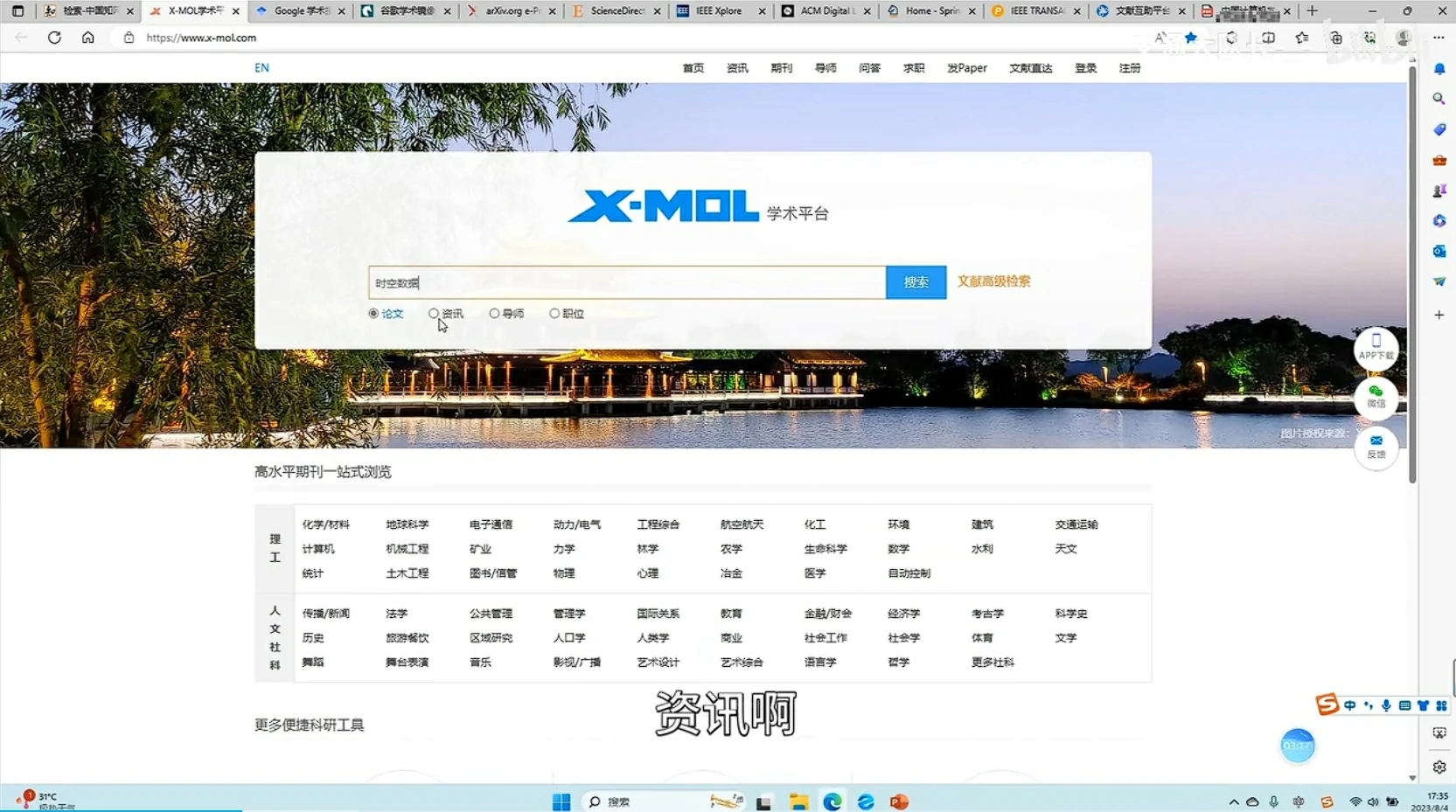Switch to the ScienceDirect browser tab
1456x812 pixels.
coord(617,11)
